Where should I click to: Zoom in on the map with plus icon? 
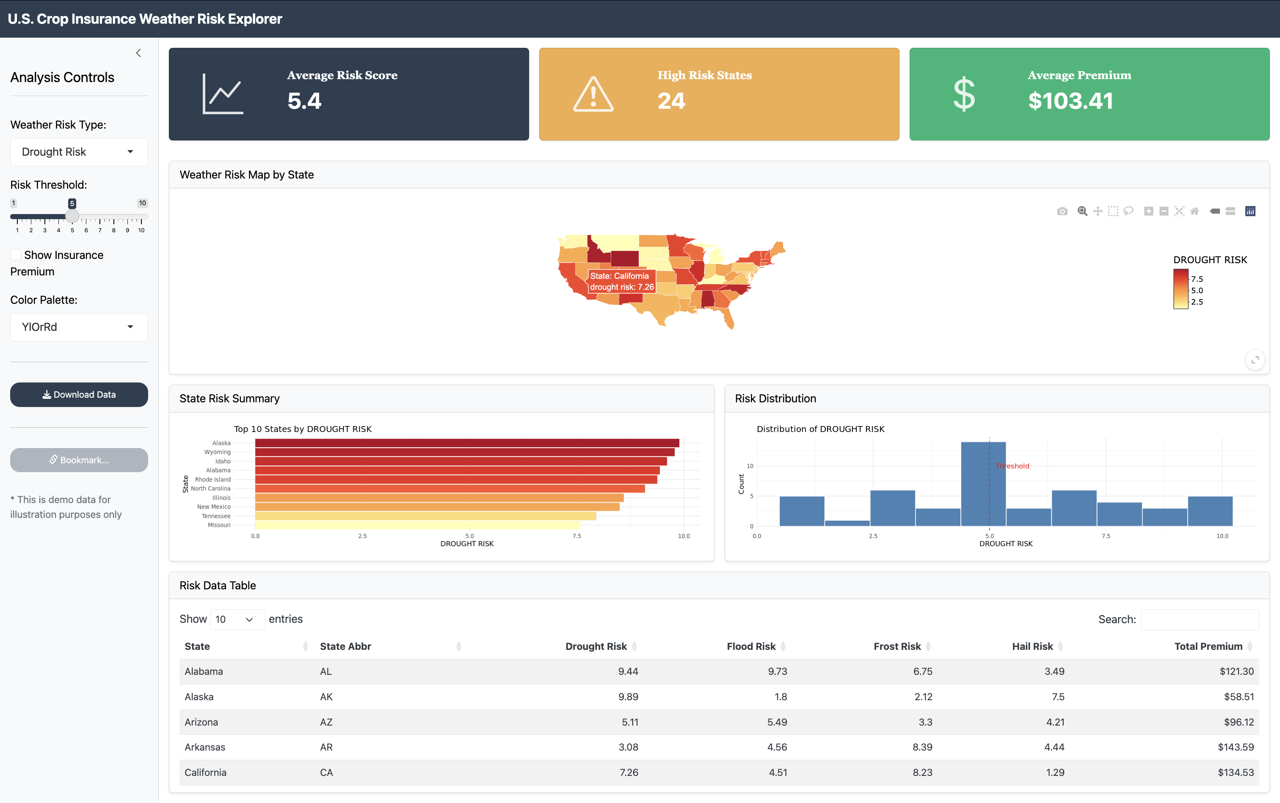pyautogui.click(x=1149, y=211)
